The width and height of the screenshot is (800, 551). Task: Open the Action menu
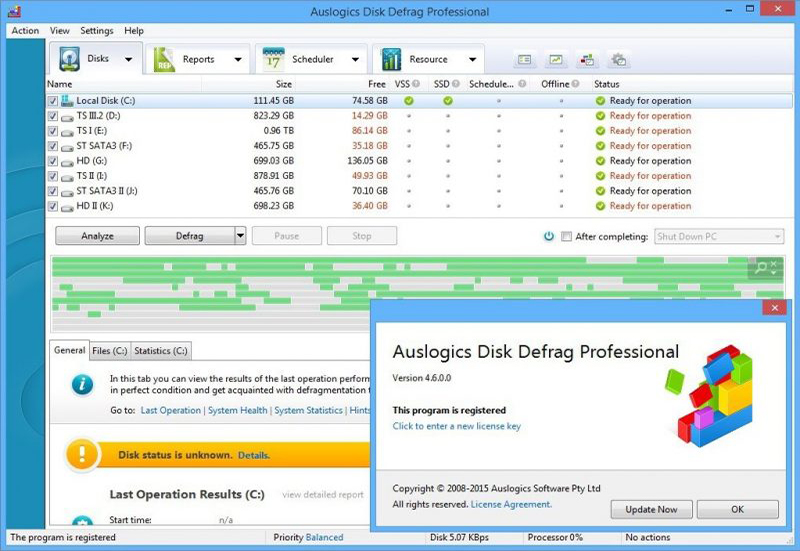pyautogui.click(x=25, y=31)
